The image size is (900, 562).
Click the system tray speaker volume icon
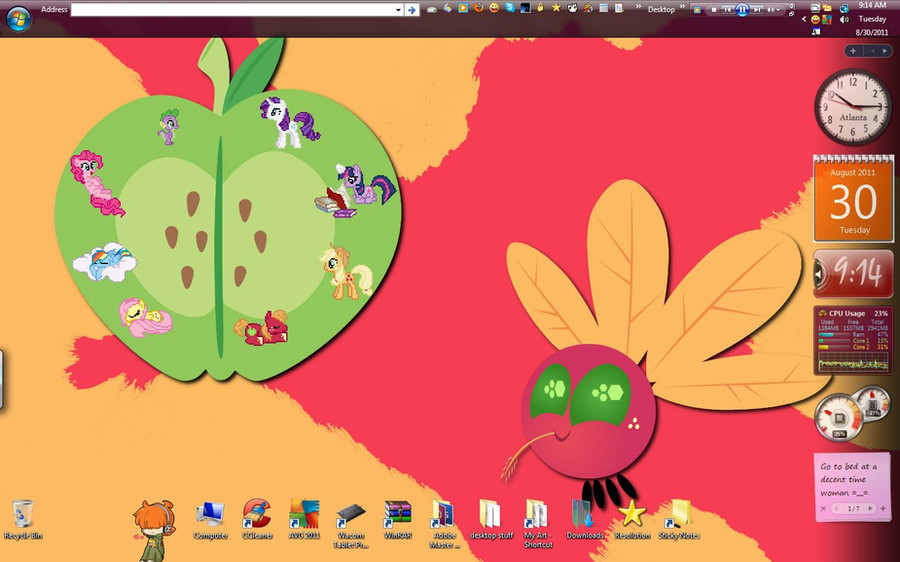844,20
